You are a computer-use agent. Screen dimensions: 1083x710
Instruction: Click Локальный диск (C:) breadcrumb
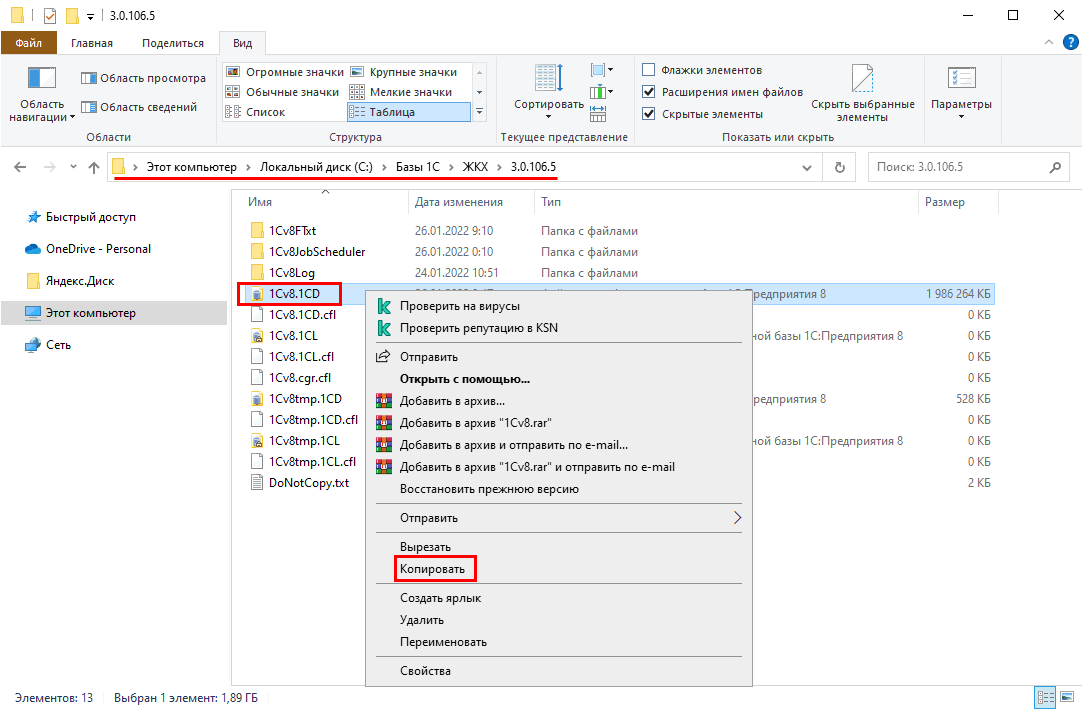[x=316, y=167]
